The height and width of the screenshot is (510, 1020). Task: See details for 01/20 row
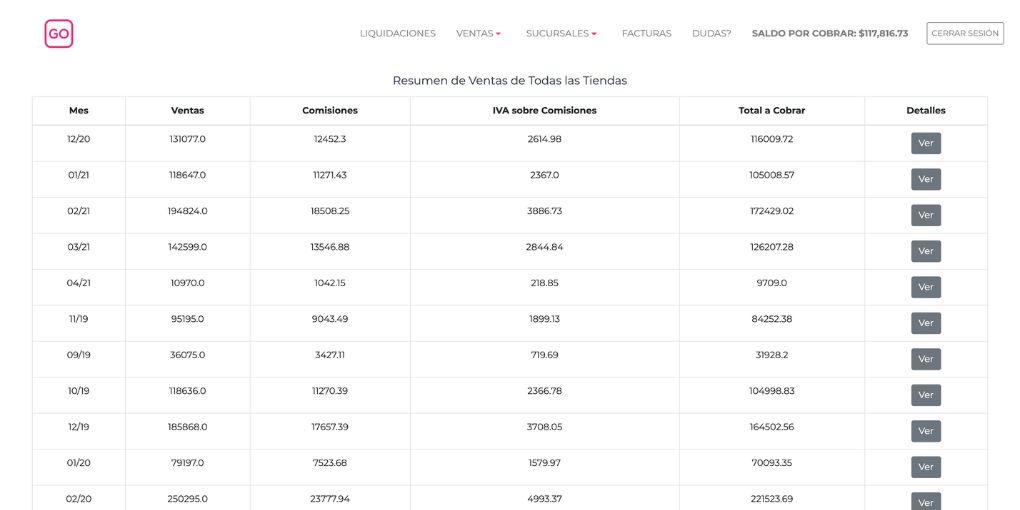[925, 467]
